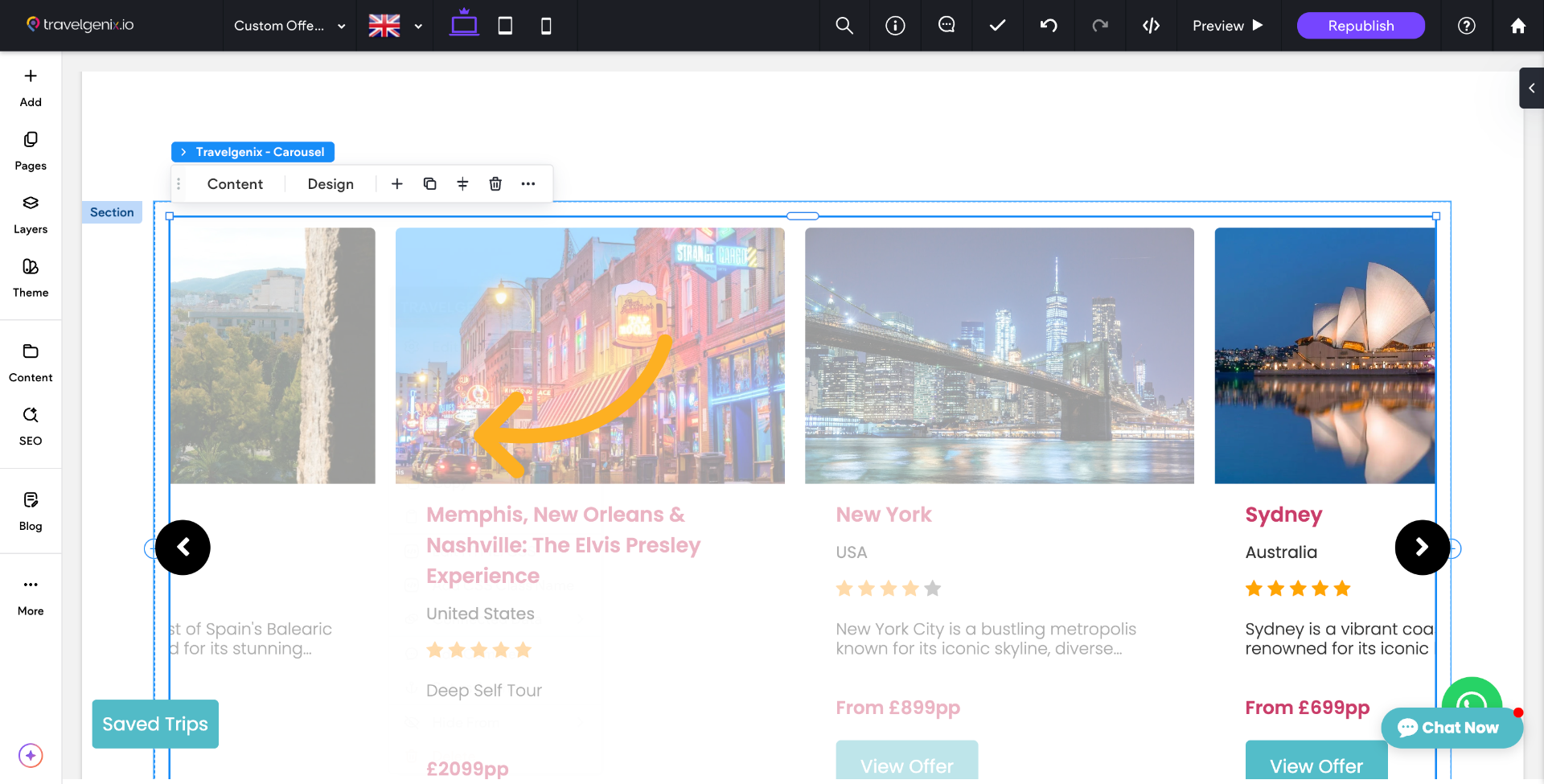Open the SEO panel
Viewport: 1544px width, 784px height.
point(30,426)
